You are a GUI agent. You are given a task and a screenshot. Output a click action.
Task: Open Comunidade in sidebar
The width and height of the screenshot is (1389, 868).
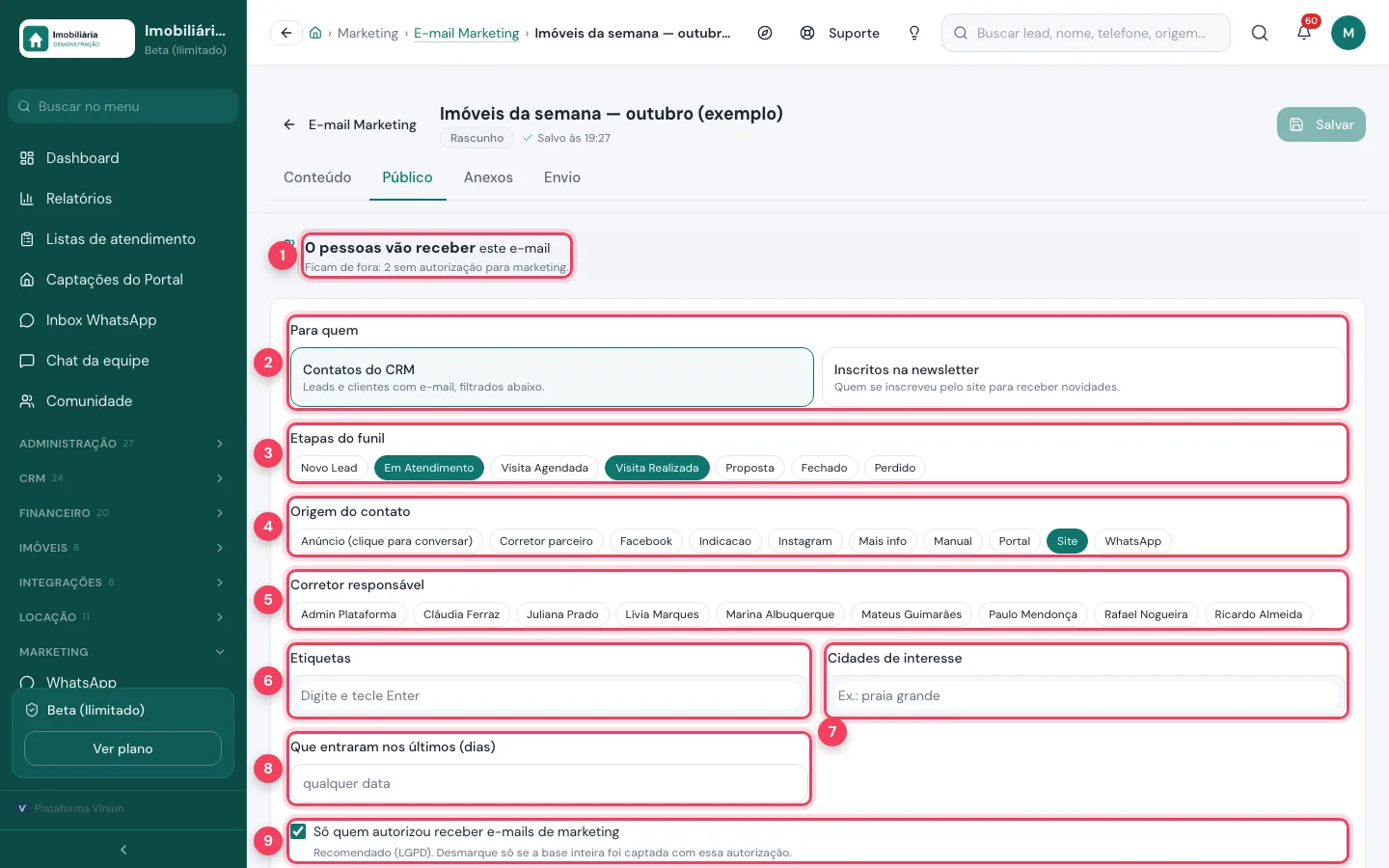[x=123, y=401]
